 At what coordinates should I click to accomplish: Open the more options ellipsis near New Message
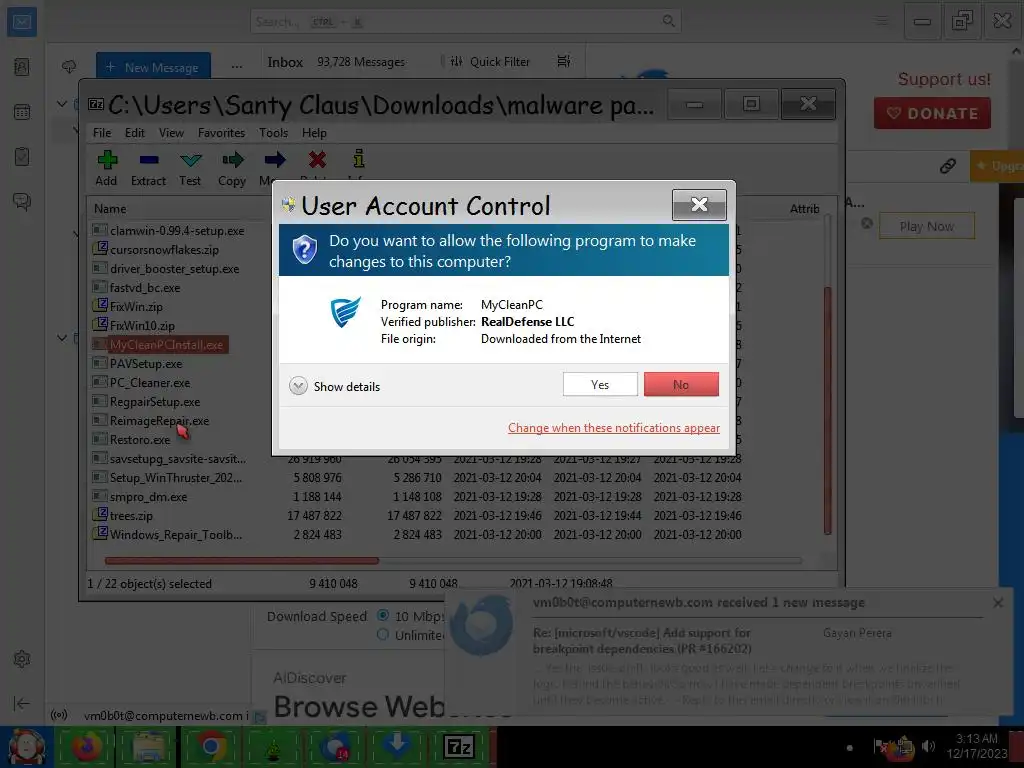coord(236,67)
